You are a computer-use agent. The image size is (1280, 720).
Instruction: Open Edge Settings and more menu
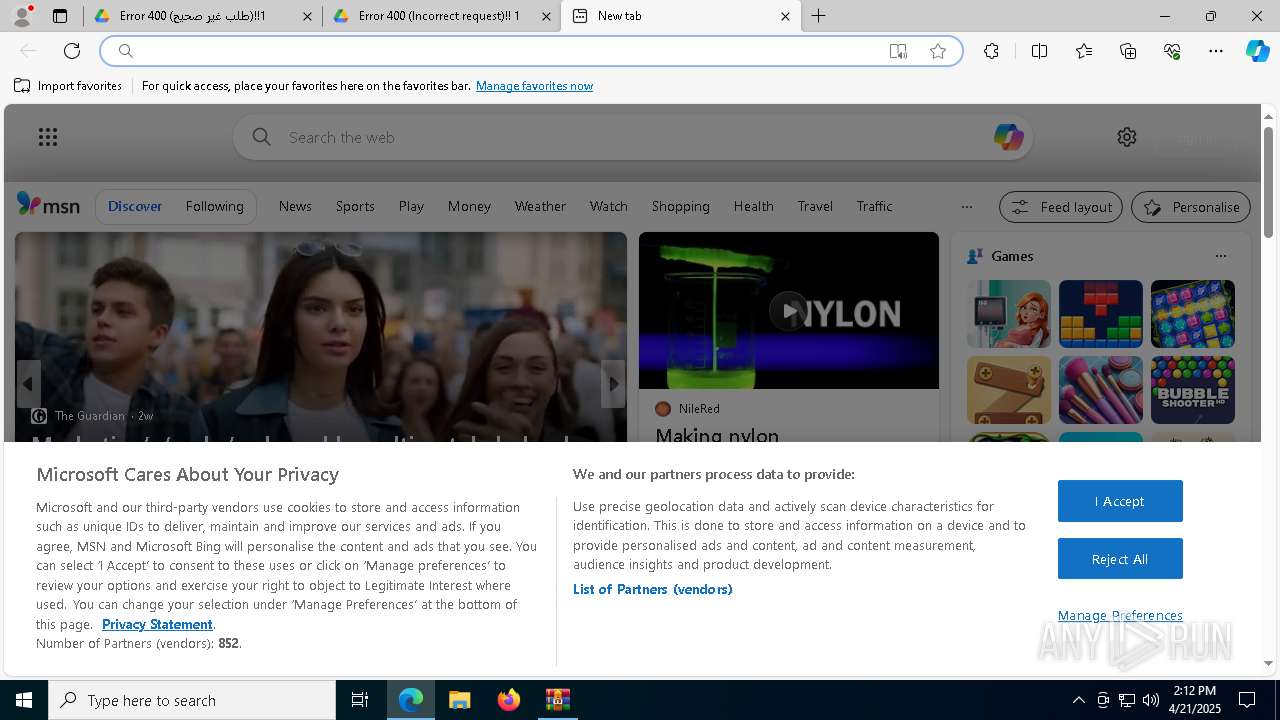[1216, 51]
